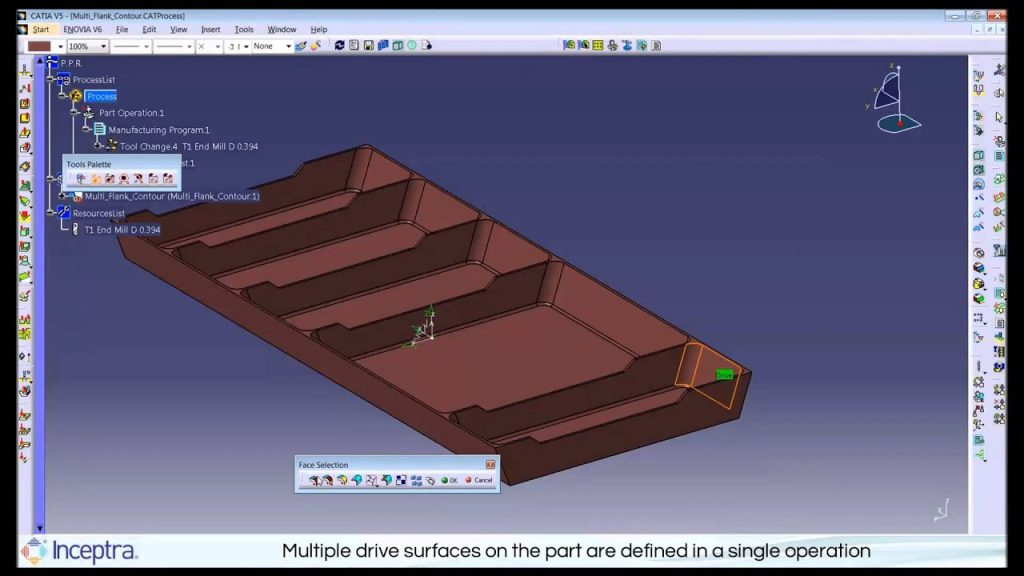Click the first icon in the Tools Palette
The image size is (1024, 576).
point(79,177)
